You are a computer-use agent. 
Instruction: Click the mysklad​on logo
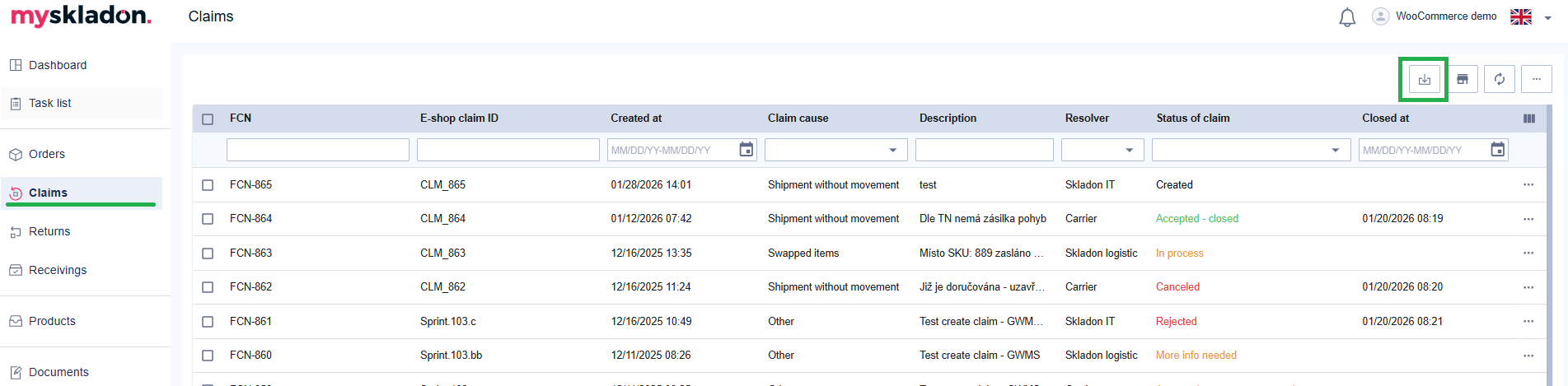(81, 16)
